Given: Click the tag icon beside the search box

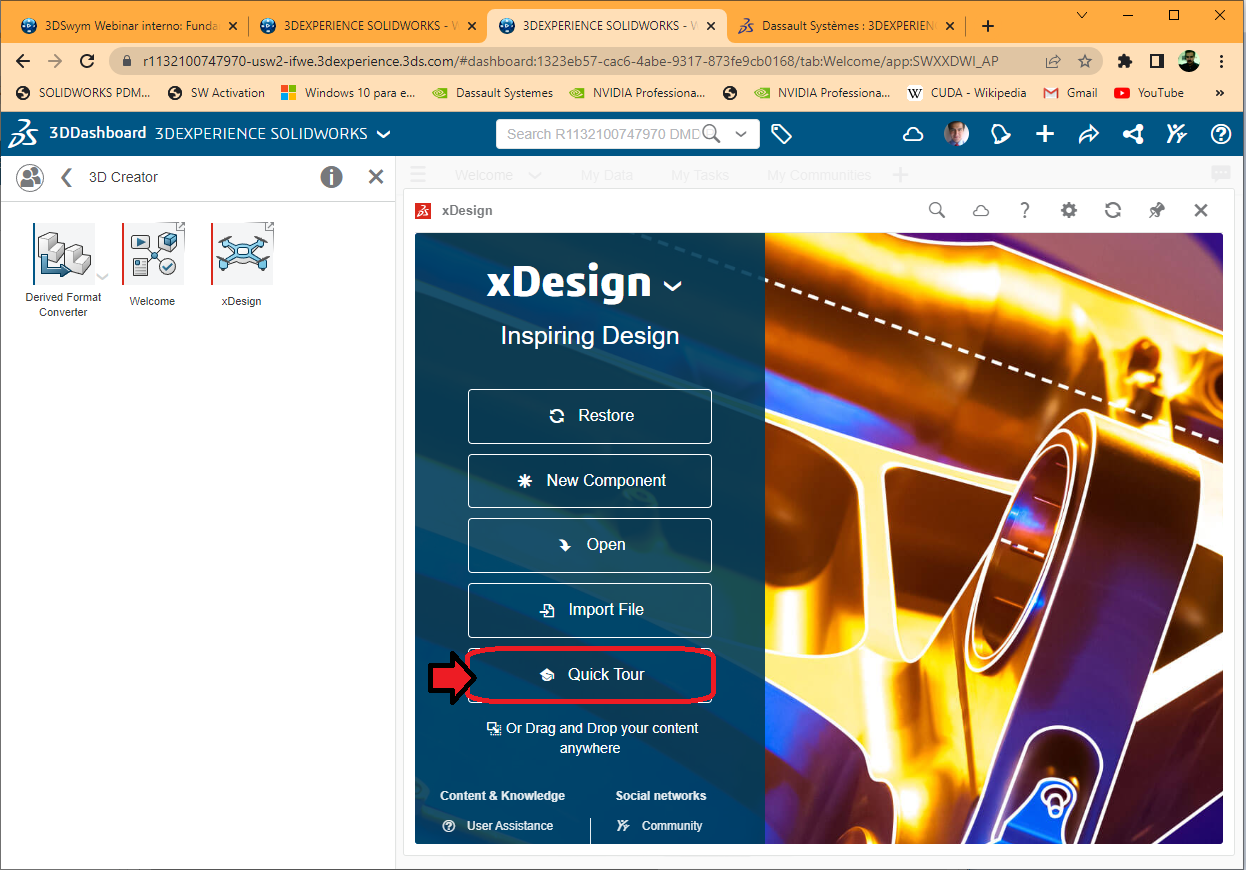Looking at the screenshot, I should [782, 134].
